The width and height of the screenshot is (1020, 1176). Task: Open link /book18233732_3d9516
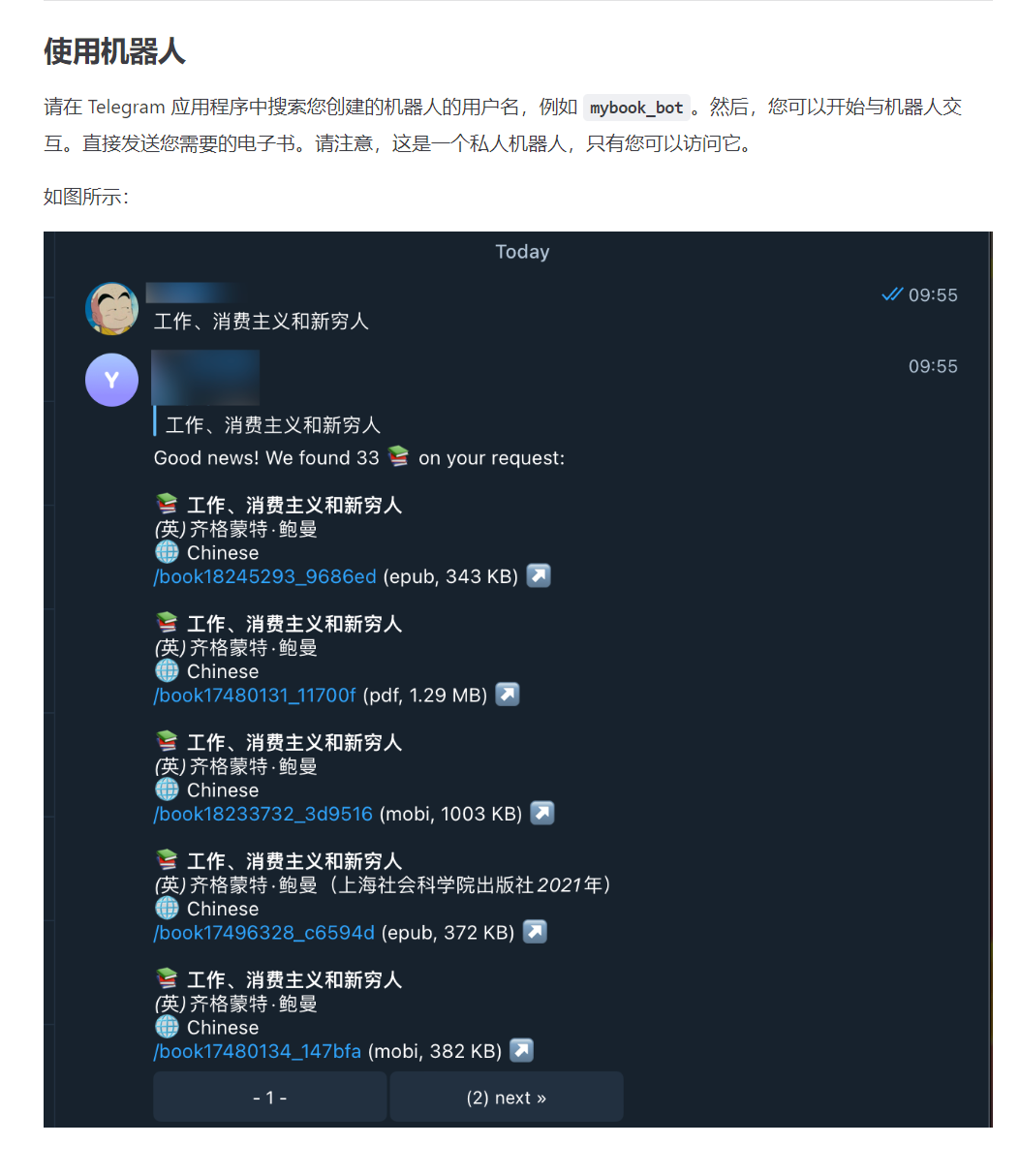[x=263, y=814]
